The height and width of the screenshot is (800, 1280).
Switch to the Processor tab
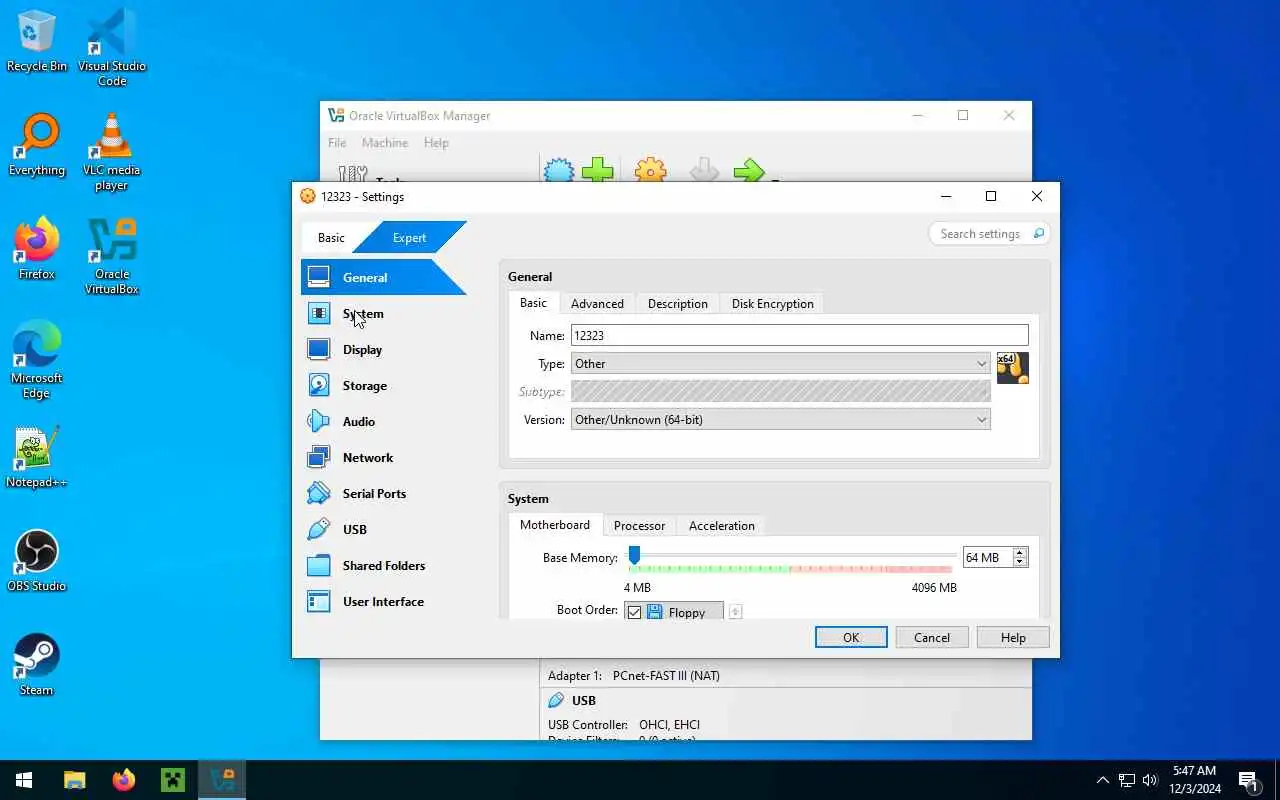tap(639, 526)
